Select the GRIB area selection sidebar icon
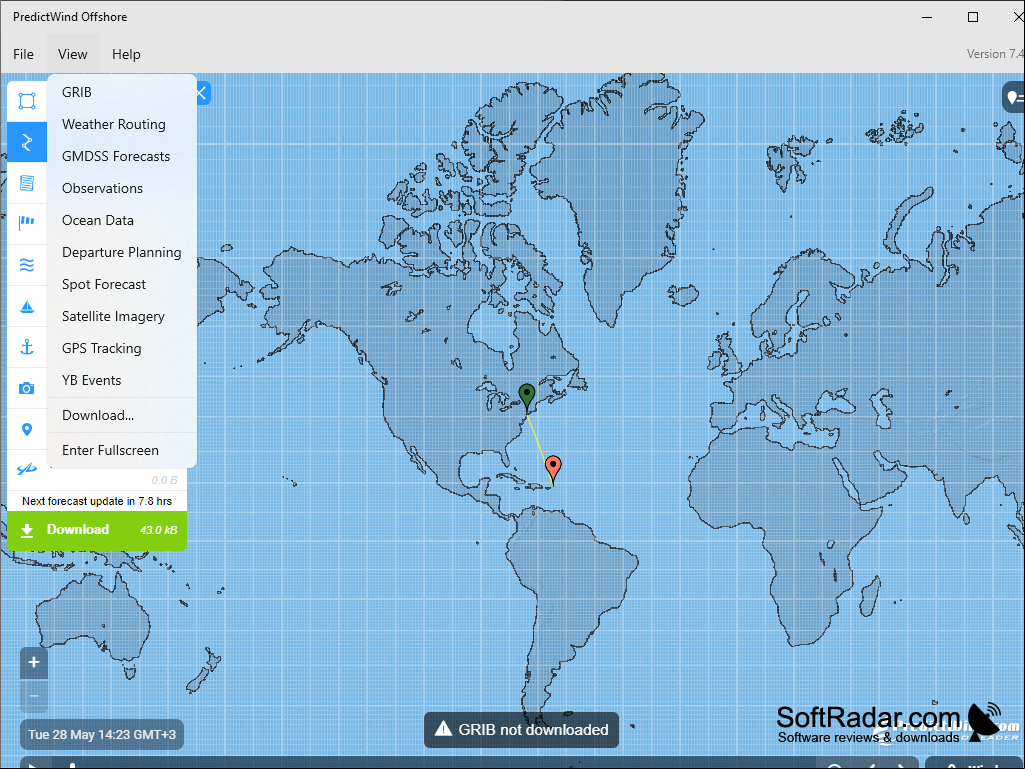This screenshot has width=1025, height=769. pyautogui.click(x=27, y=101)
